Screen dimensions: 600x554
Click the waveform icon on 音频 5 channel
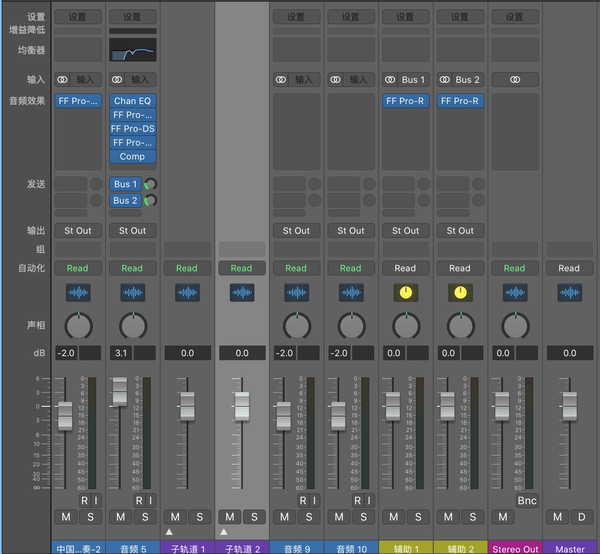click(132, 292)
